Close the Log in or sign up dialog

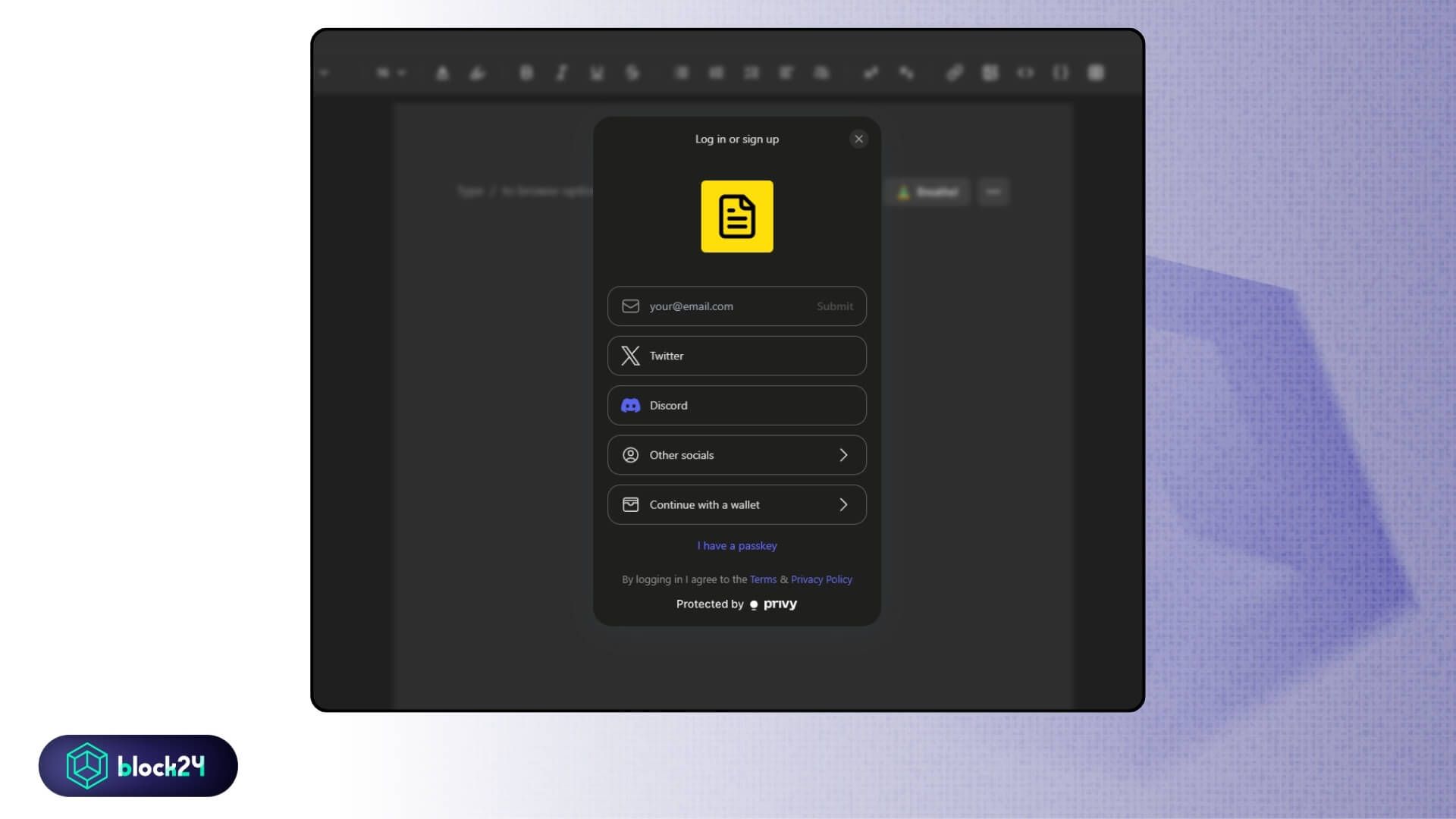[858, 139]
